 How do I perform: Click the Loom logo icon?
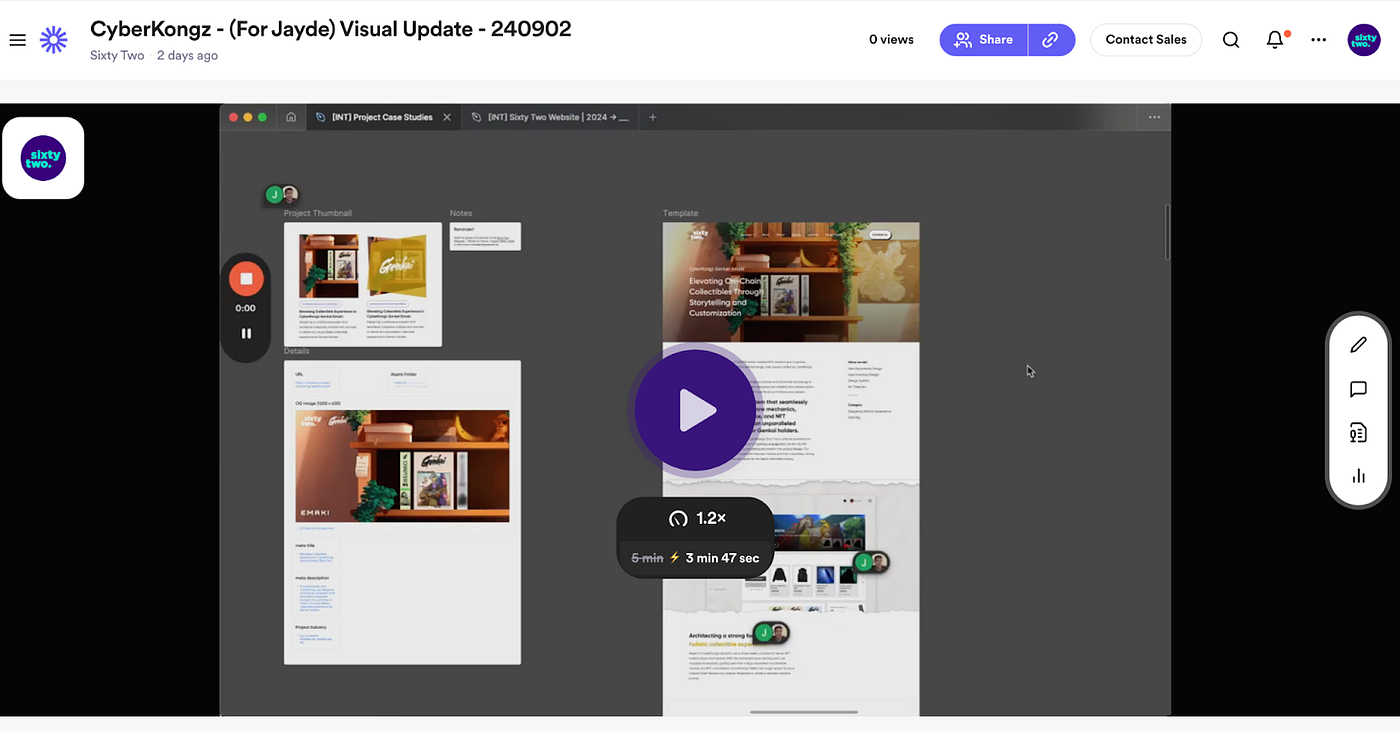click(x=53, y=40)
